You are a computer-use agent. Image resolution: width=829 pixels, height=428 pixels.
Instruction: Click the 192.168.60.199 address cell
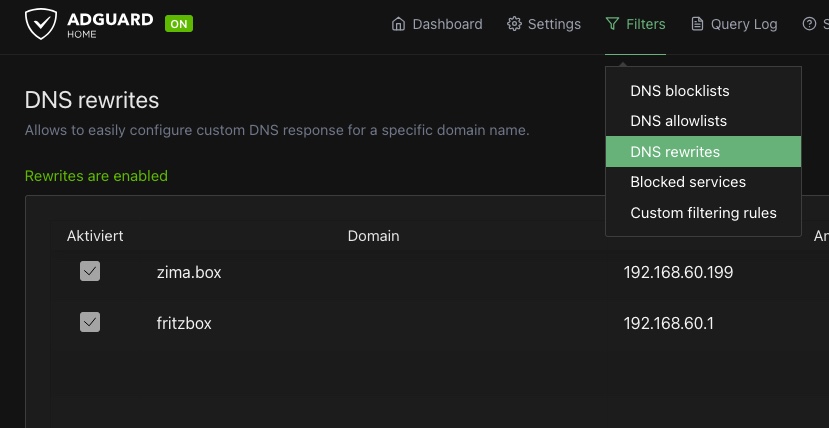[x=678, y=273]
